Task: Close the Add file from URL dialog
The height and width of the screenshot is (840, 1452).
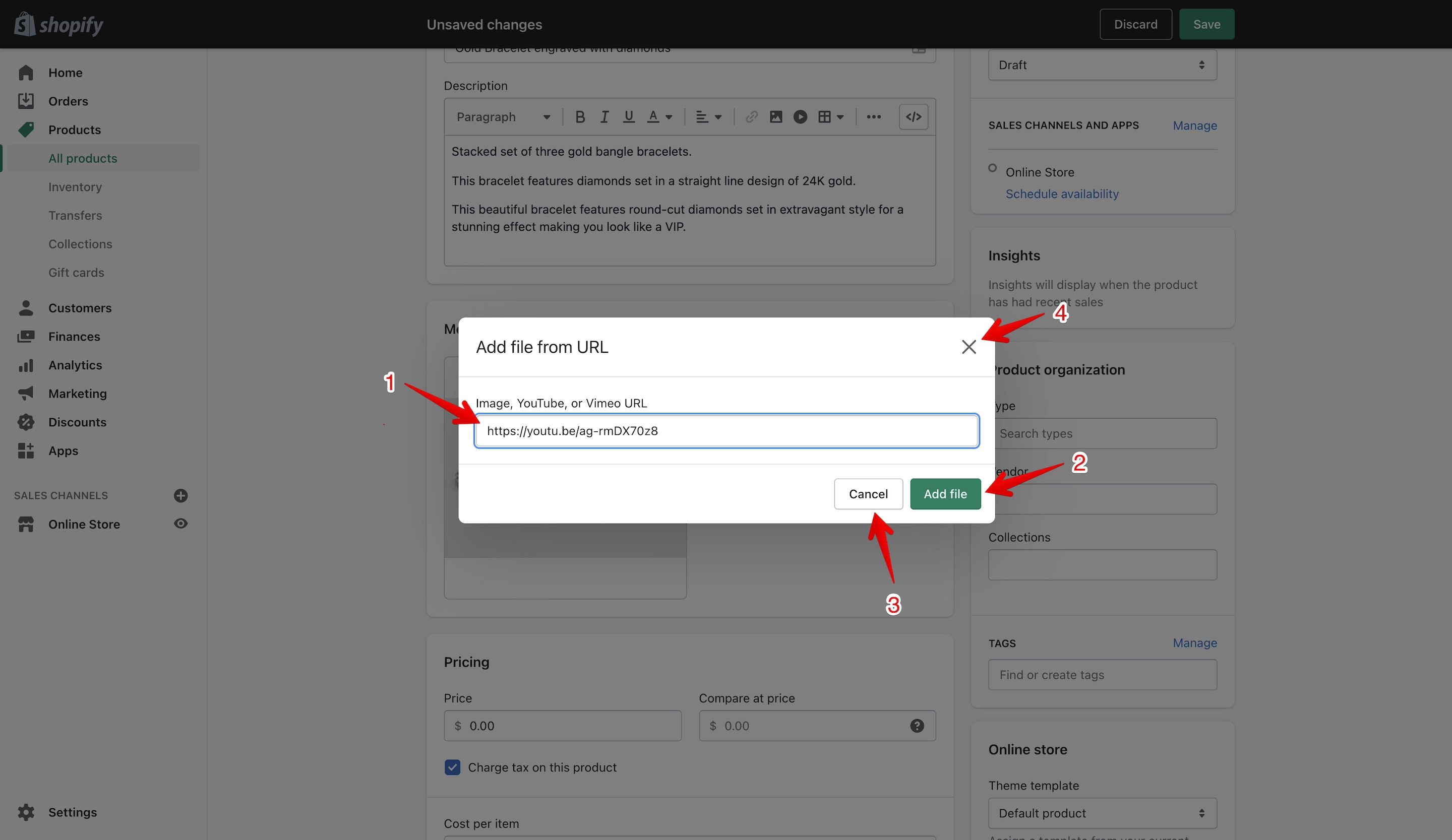Action: click(x=969, y=347)
